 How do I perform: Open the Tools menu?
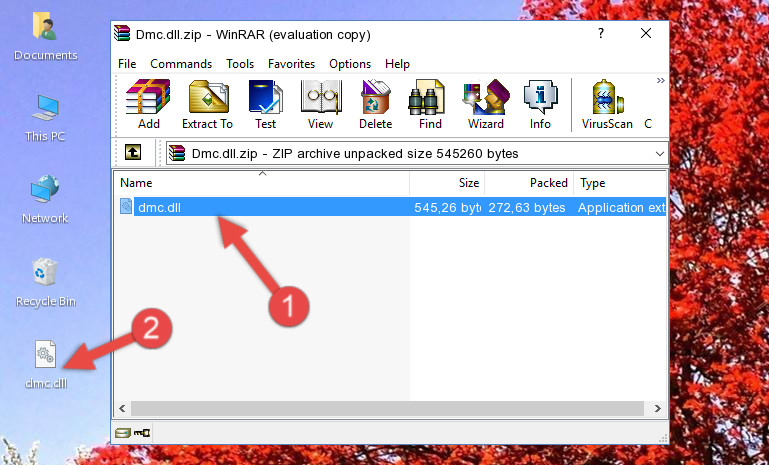pyautogui.click(x=240, y=64)
